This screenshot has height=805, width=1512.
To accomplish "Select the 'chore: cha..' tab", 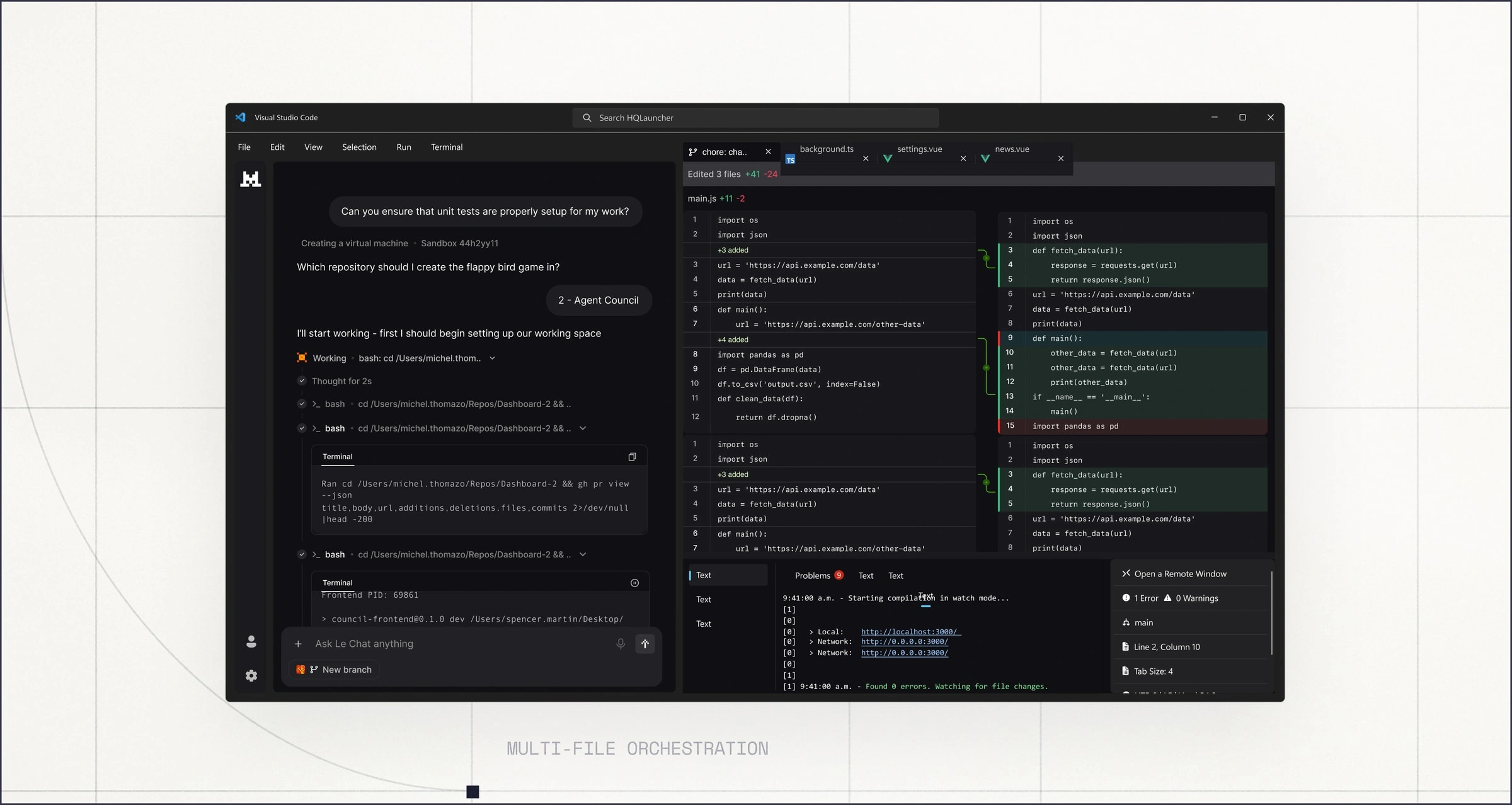I will pyautogui.click(x=731, y=152).
